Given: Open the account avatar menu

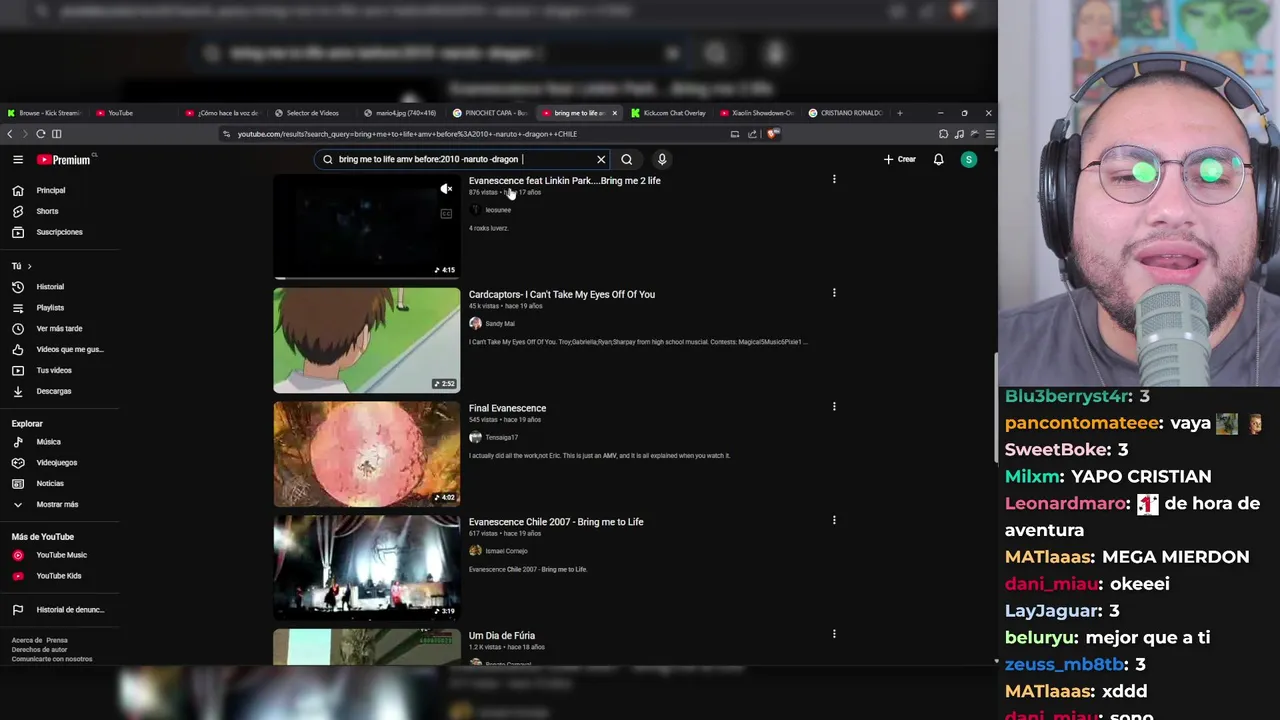Looking at the screenshot, I should (969, 159).
